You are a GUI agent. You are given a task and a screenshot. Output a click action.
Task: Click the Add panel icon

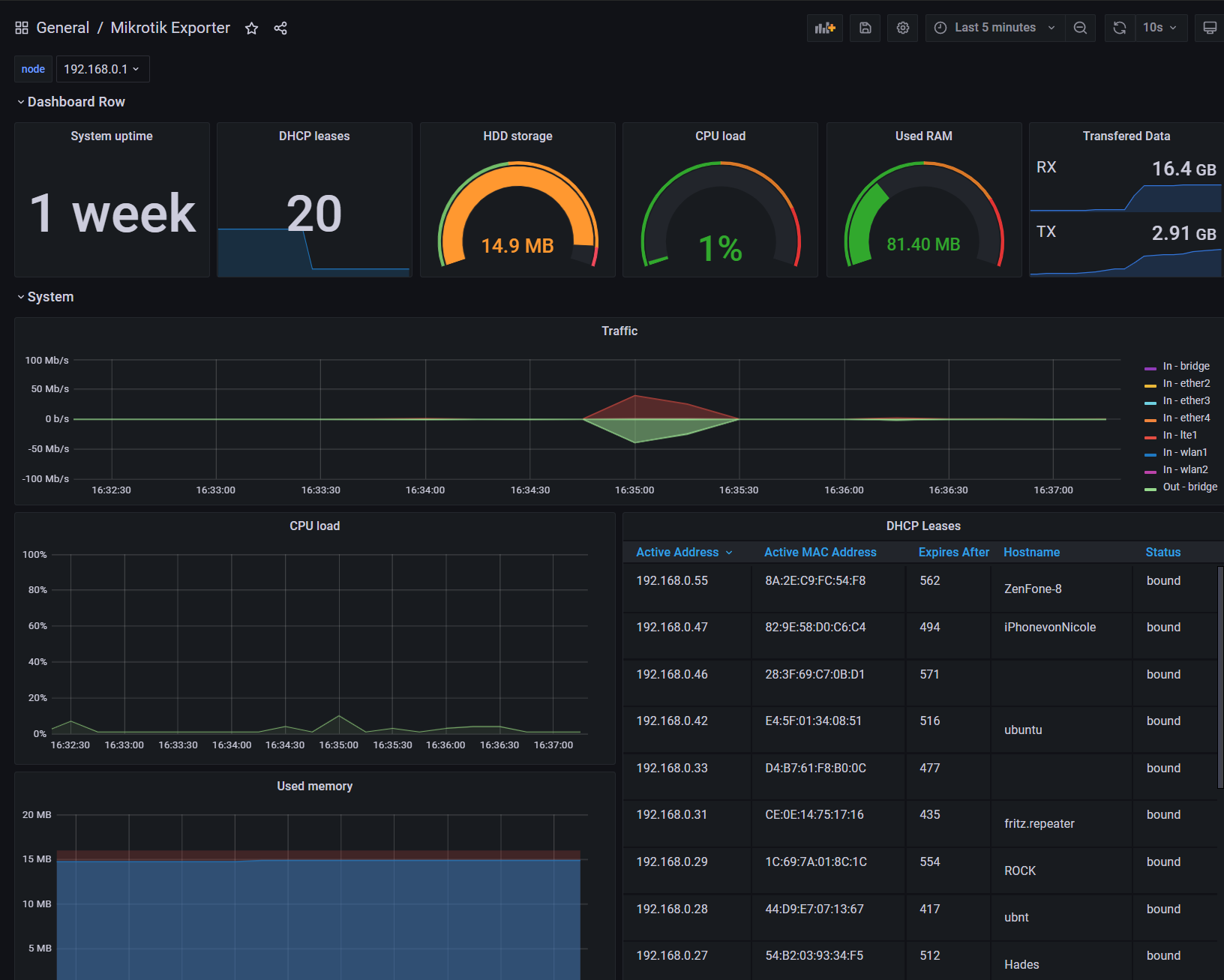(824, 28)
